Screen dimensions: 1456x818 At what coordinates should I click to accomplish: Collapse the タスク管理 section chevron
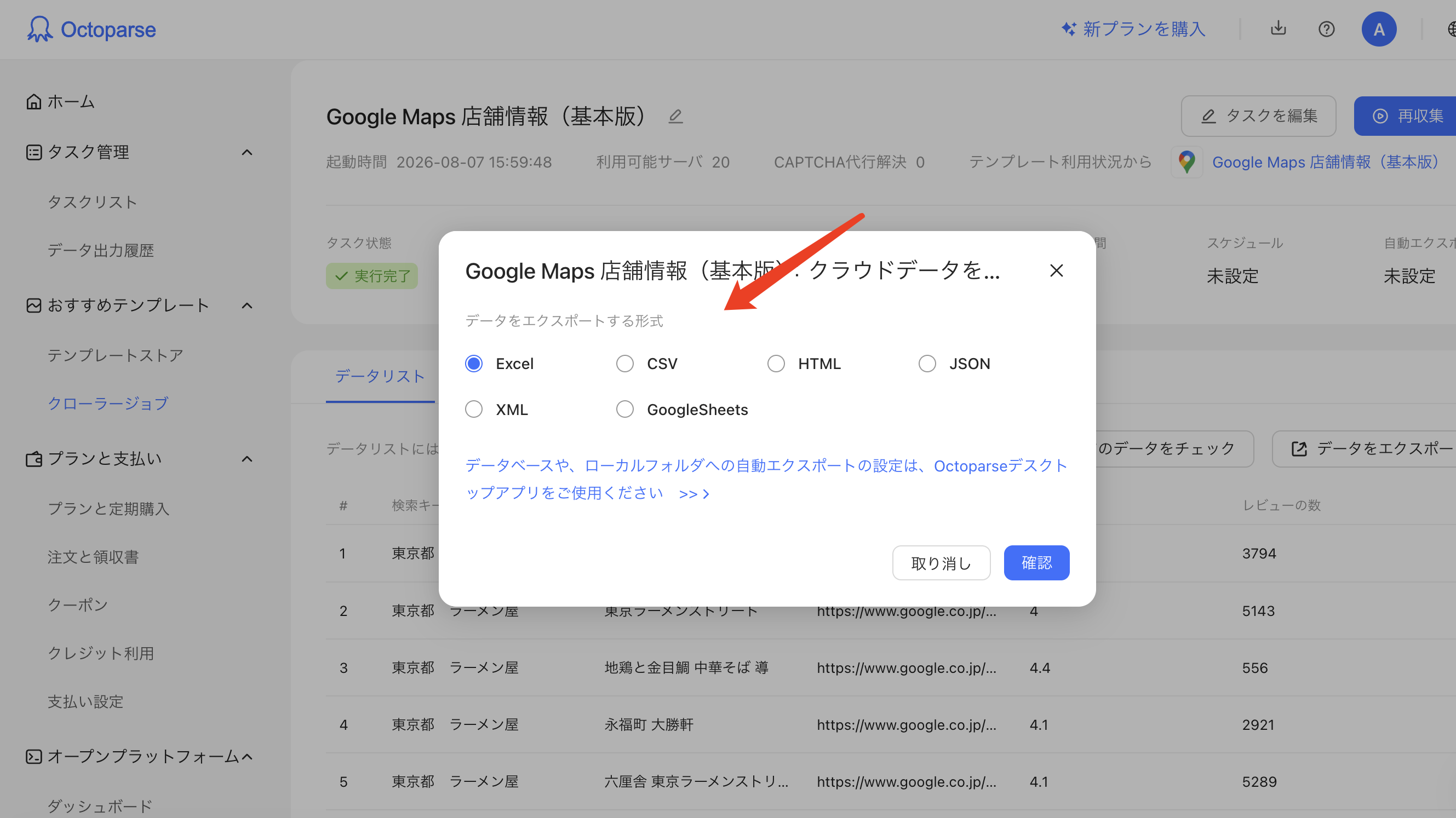click(247, 152)
